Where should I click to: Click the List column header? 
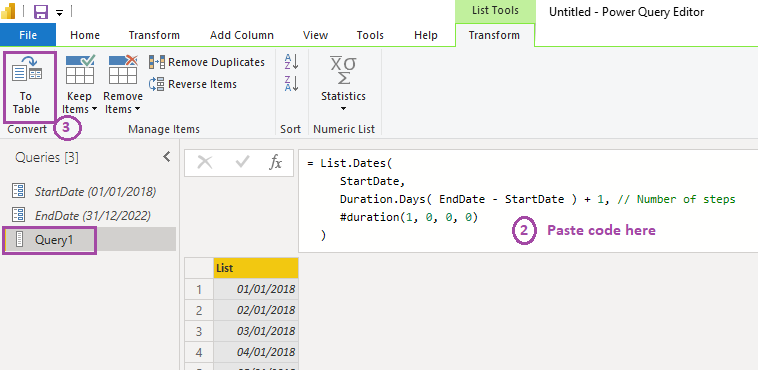pyautogui.click(x=256, y=268)
